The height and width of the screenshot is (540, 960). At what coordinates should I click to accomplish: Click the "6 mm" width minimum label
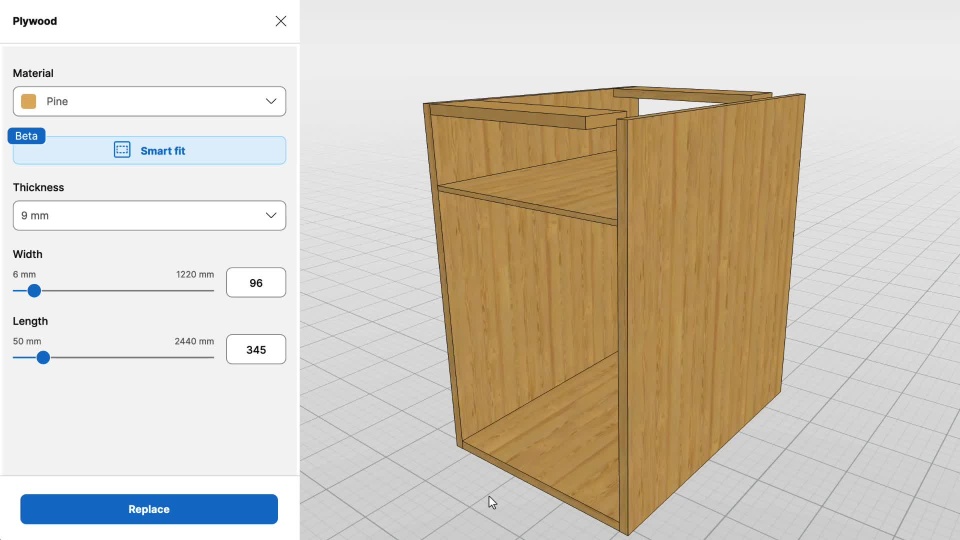24,274
